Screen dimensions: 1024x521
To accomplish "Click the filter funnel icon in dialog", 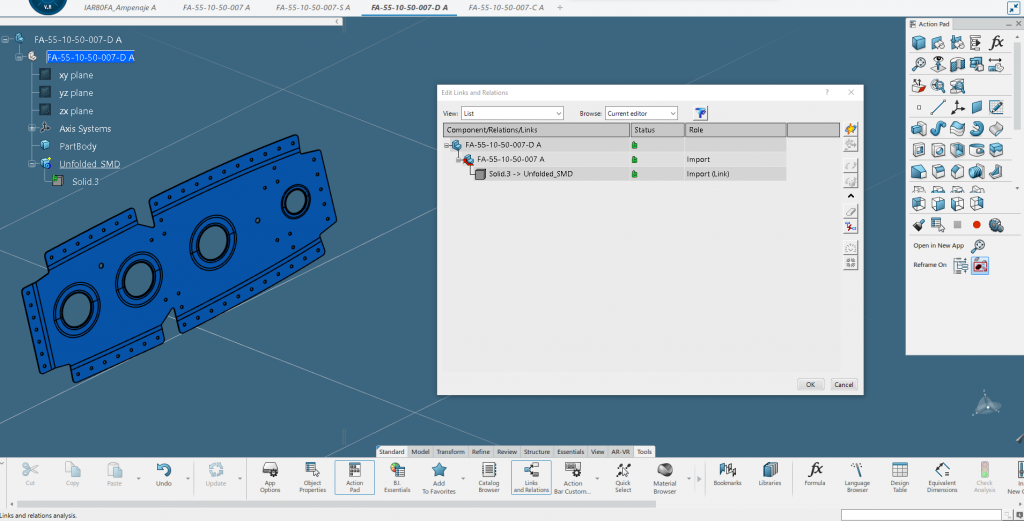I will (701, 113).
